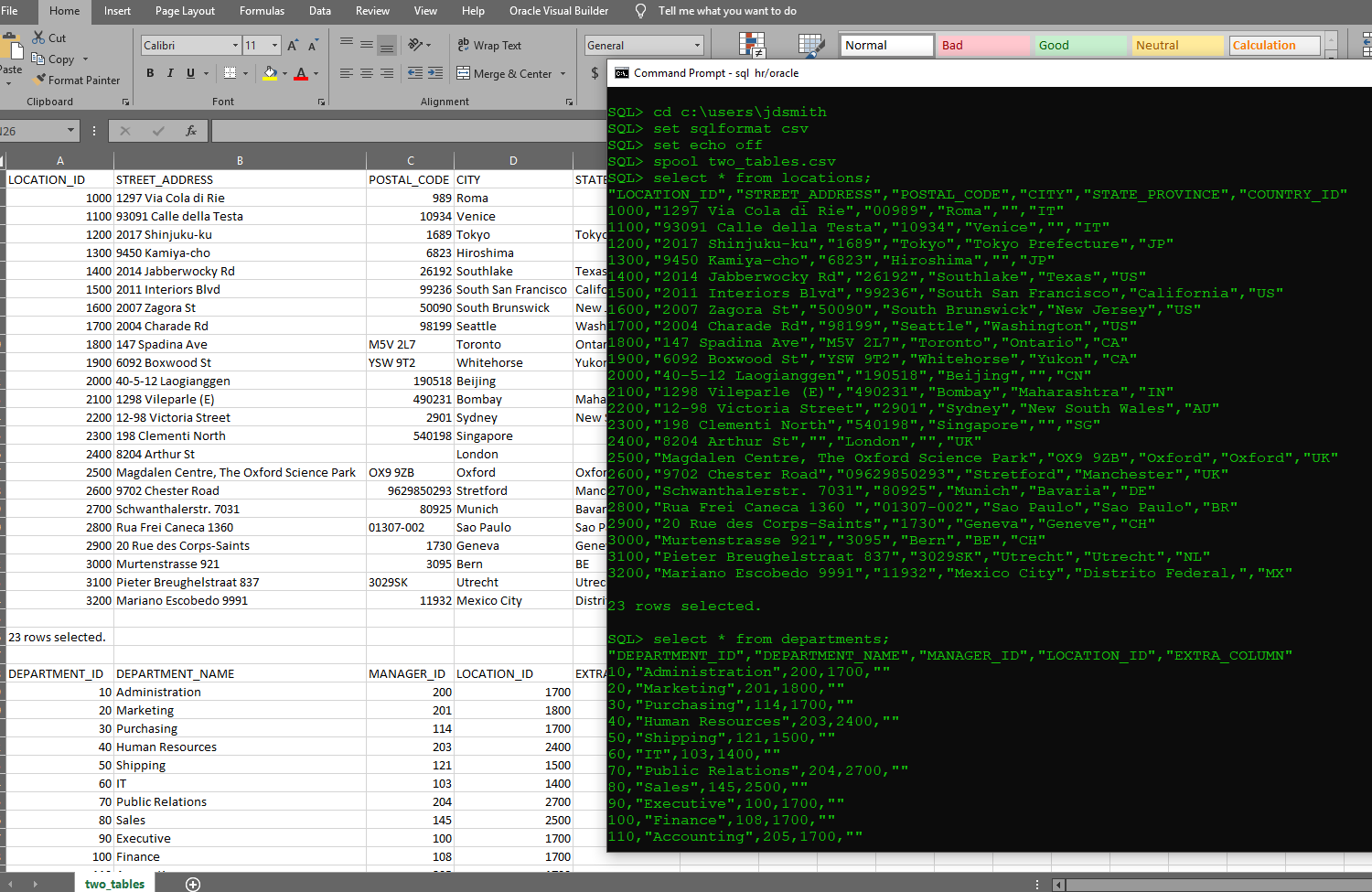The image size is (1372, 892).
Task: Toggle Underline formatting
Action: click(190, 73)
